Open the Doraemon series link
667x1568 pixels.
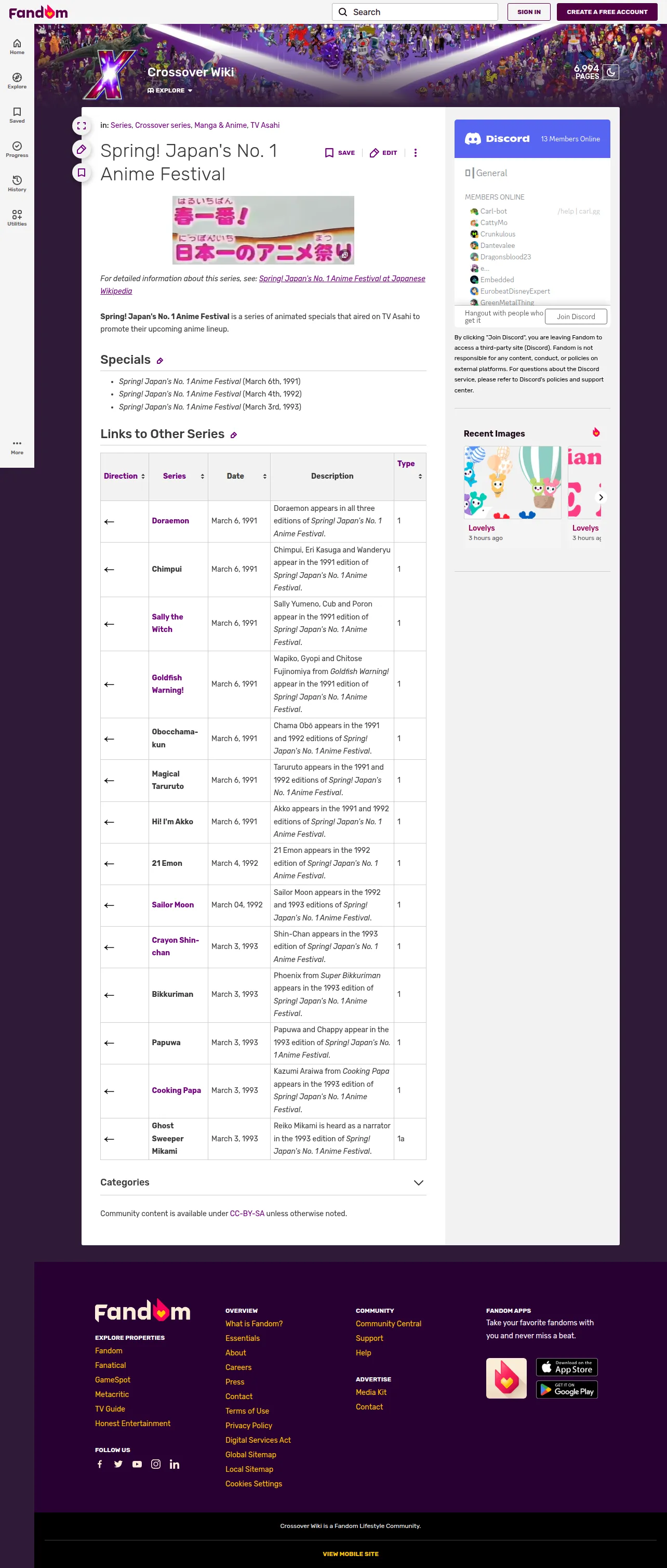click(x=170, y=521)
